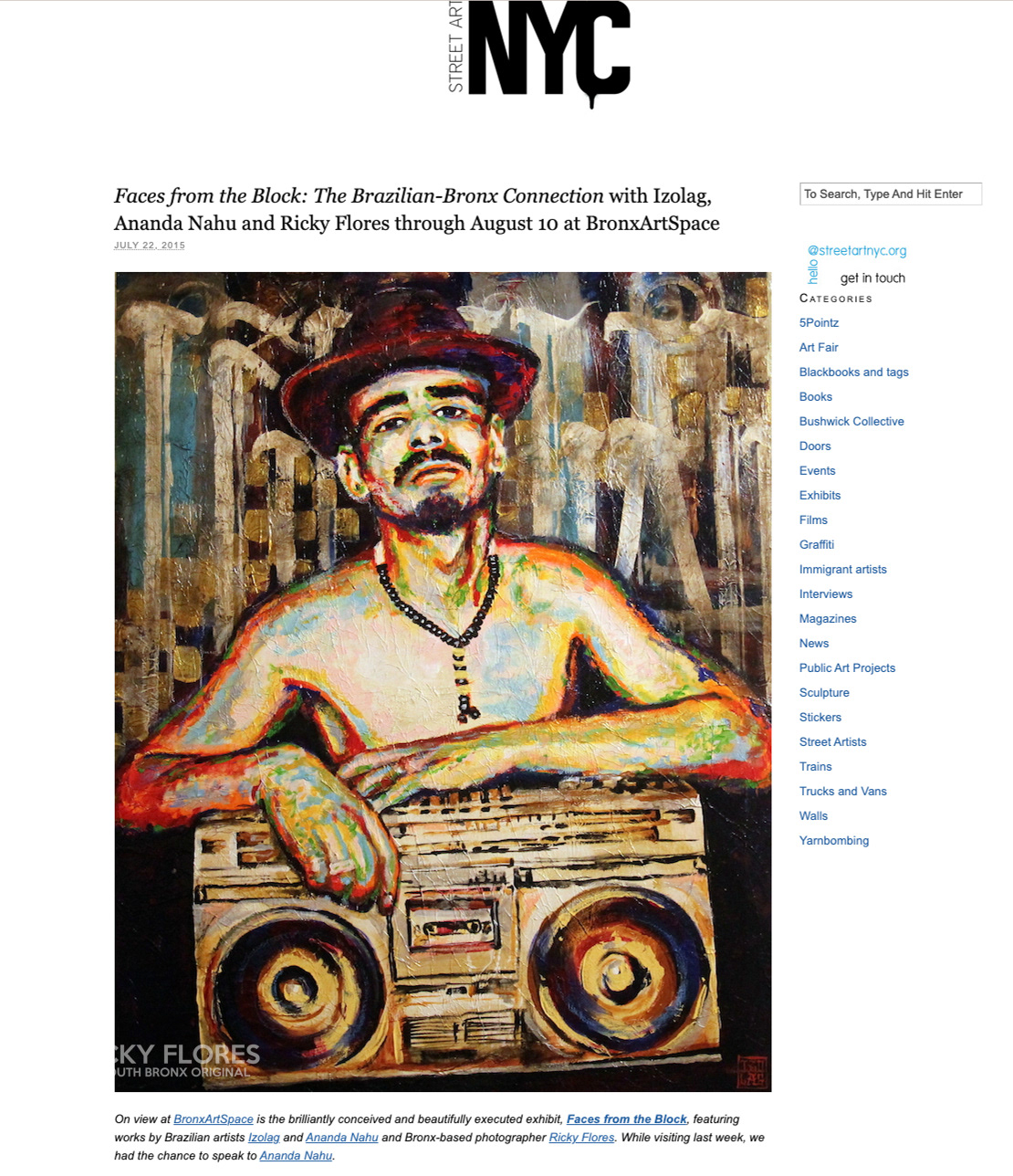Visit the Yarnbombing category
Viewport: 1013px width, 1176px height.
click(834, 840)
